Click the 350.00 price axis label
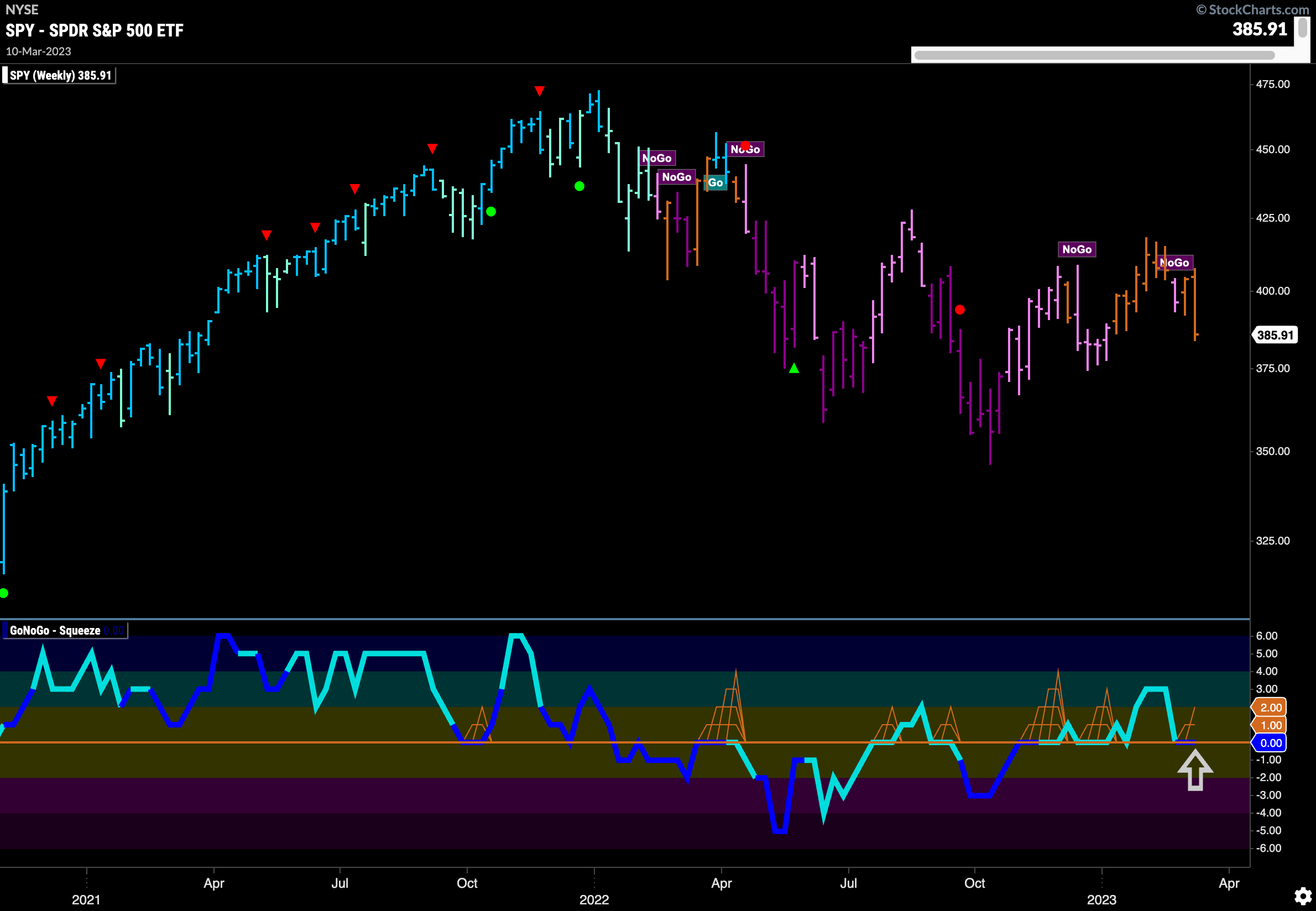Image resolution: width=1316 pixels, height=911 pixels. coord(1273,452)
